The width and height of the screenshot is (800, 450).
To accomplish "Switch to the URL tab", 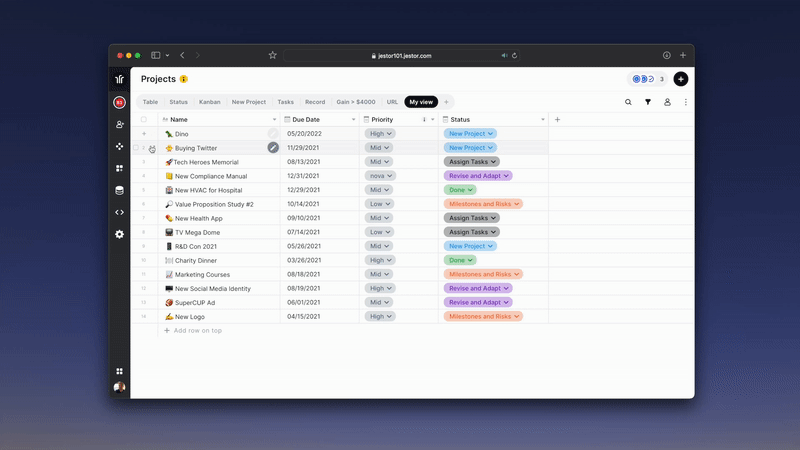I will pyautogui.click(x=392, y=102).
